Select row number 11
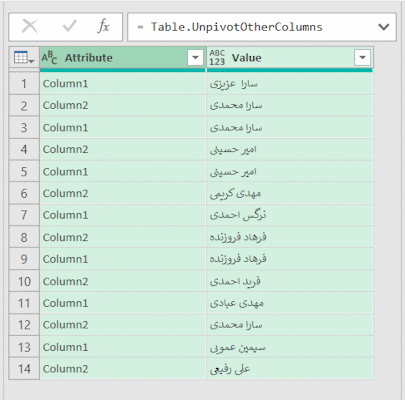 tap(24, 303)
